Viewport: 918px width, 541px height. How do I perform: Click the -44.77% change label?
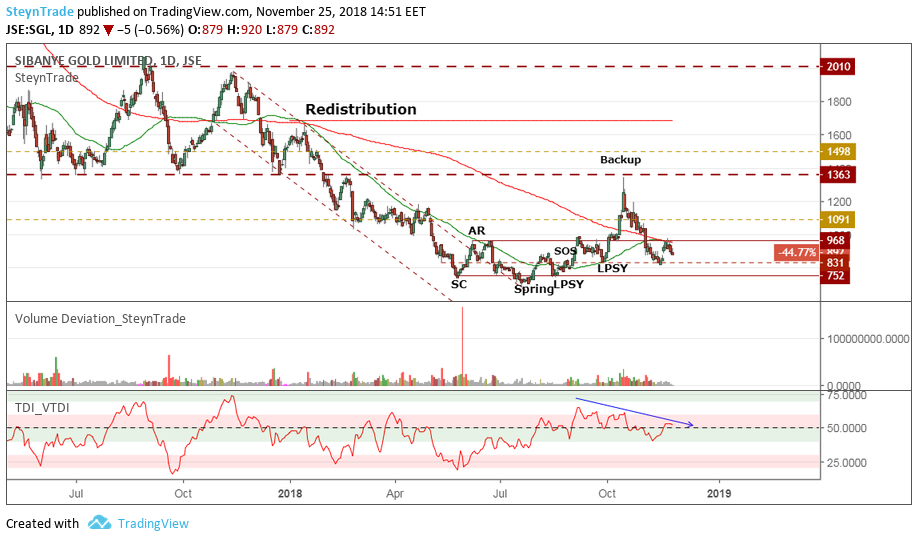pos(797,252)
